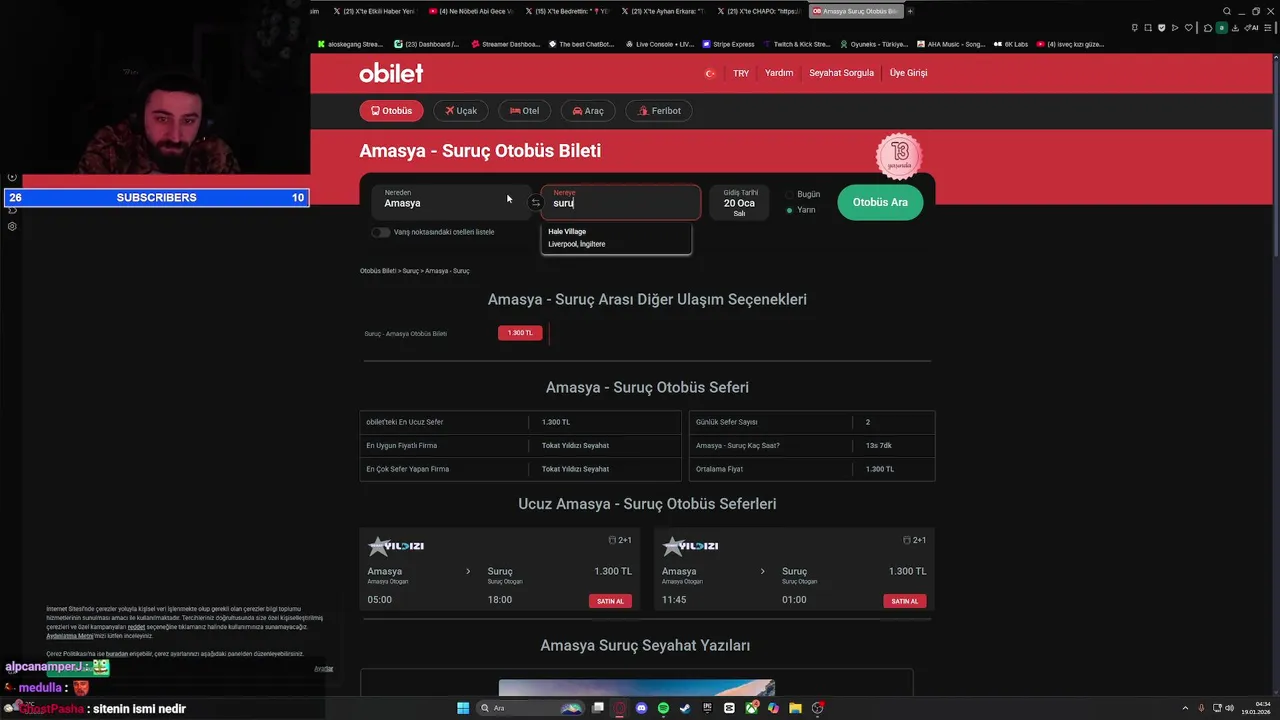Switch to the Otel tab
The height and width of the screenshot is (720, 1280).
tap(524, 111)
